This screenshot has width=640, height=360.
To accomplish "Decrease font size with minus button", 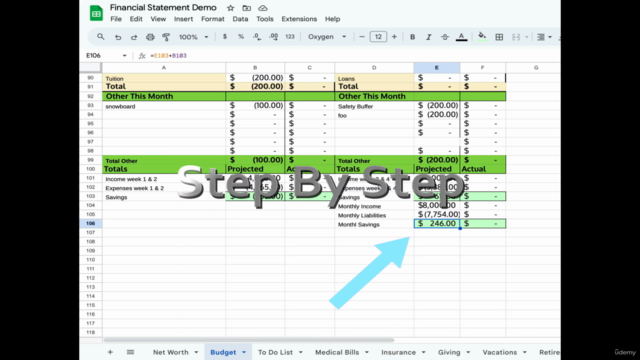I will pyautogui.click(x=362, y=37).
